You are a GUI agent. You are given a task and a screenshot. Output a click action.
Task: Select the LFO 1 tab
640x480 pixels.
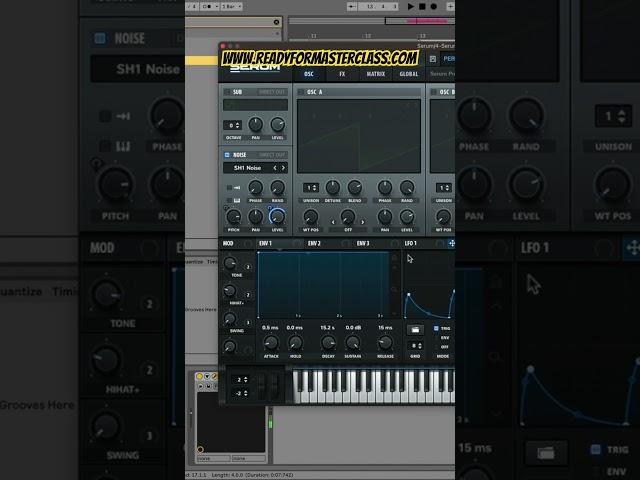tap(411, 243)
